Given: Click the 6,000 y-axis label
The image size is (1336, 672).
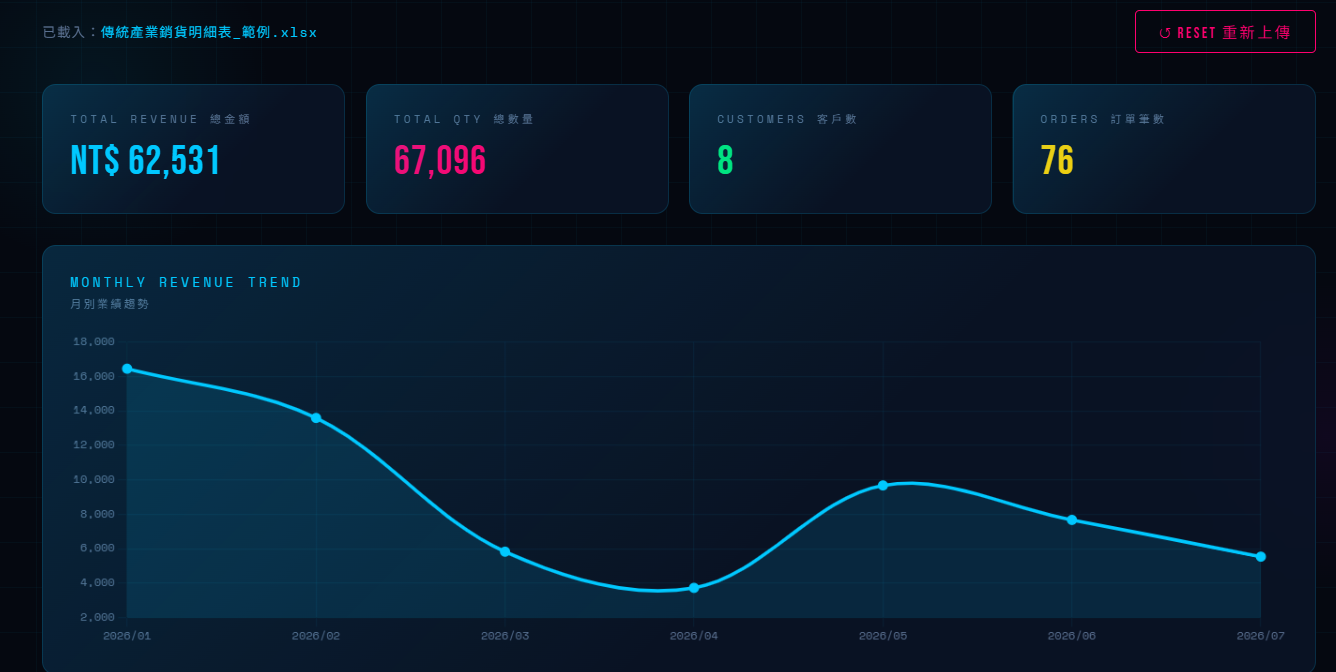Looking at the screenshot, I should tap(98, 548).
